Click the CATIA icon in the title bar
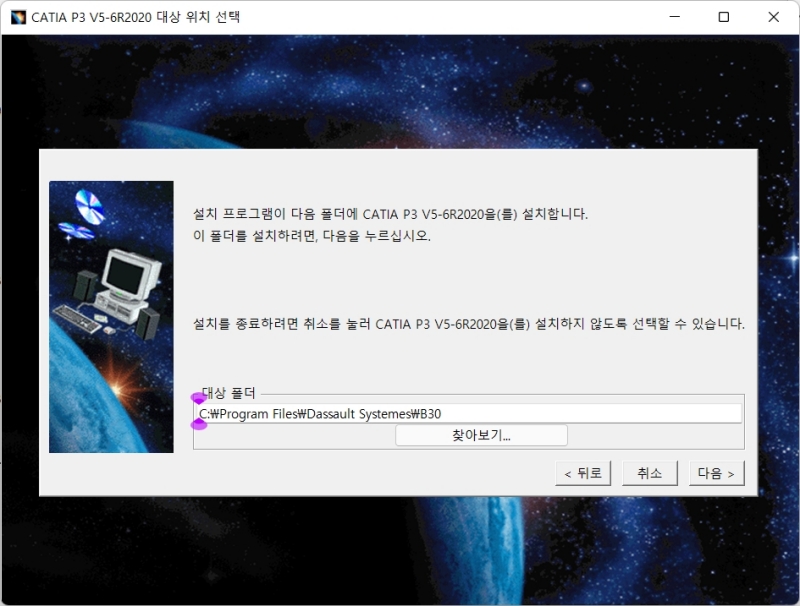 pos(18,17)
